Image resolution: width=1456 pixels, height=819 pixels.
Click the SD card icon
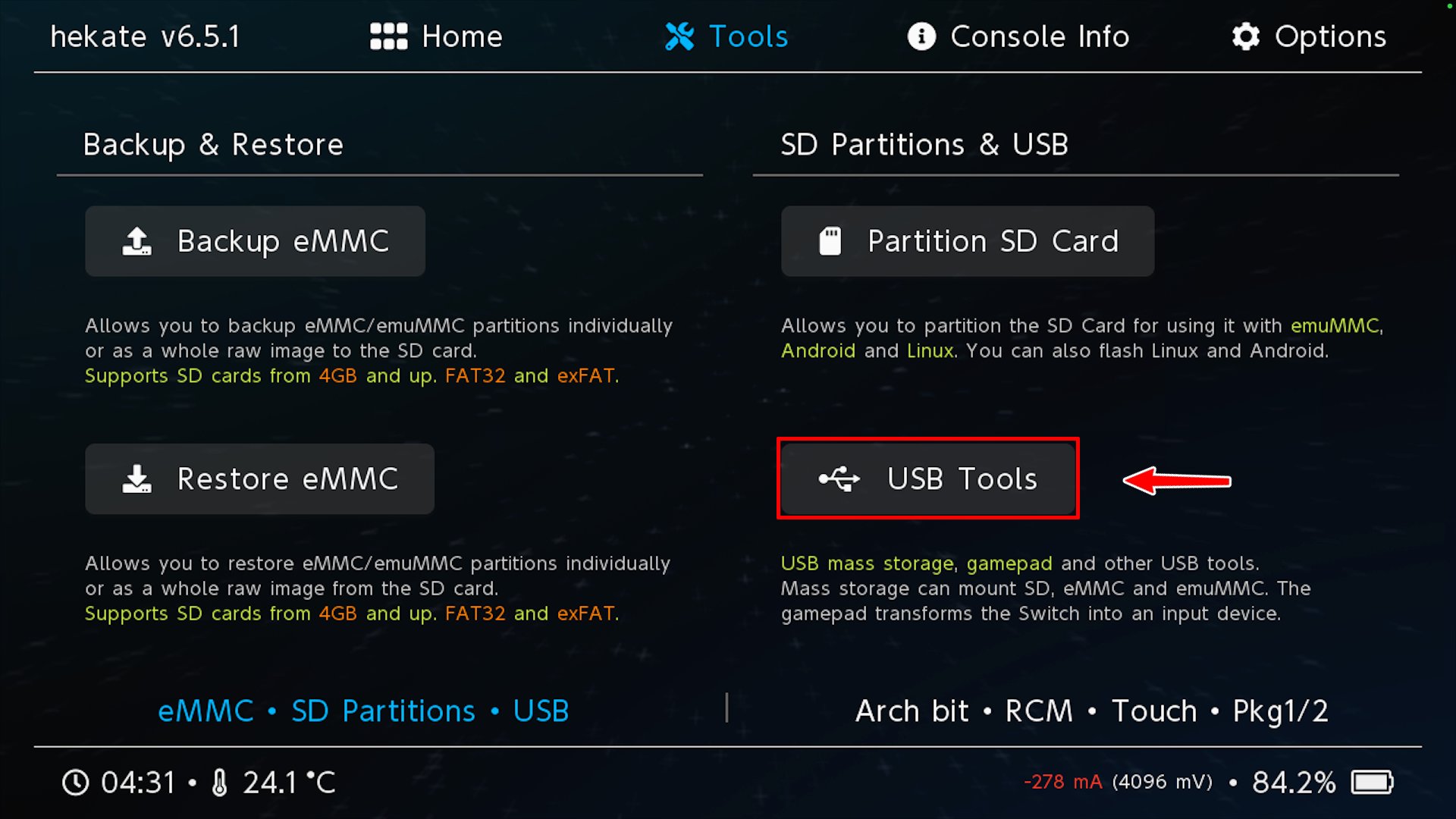(x=830, y=241)
